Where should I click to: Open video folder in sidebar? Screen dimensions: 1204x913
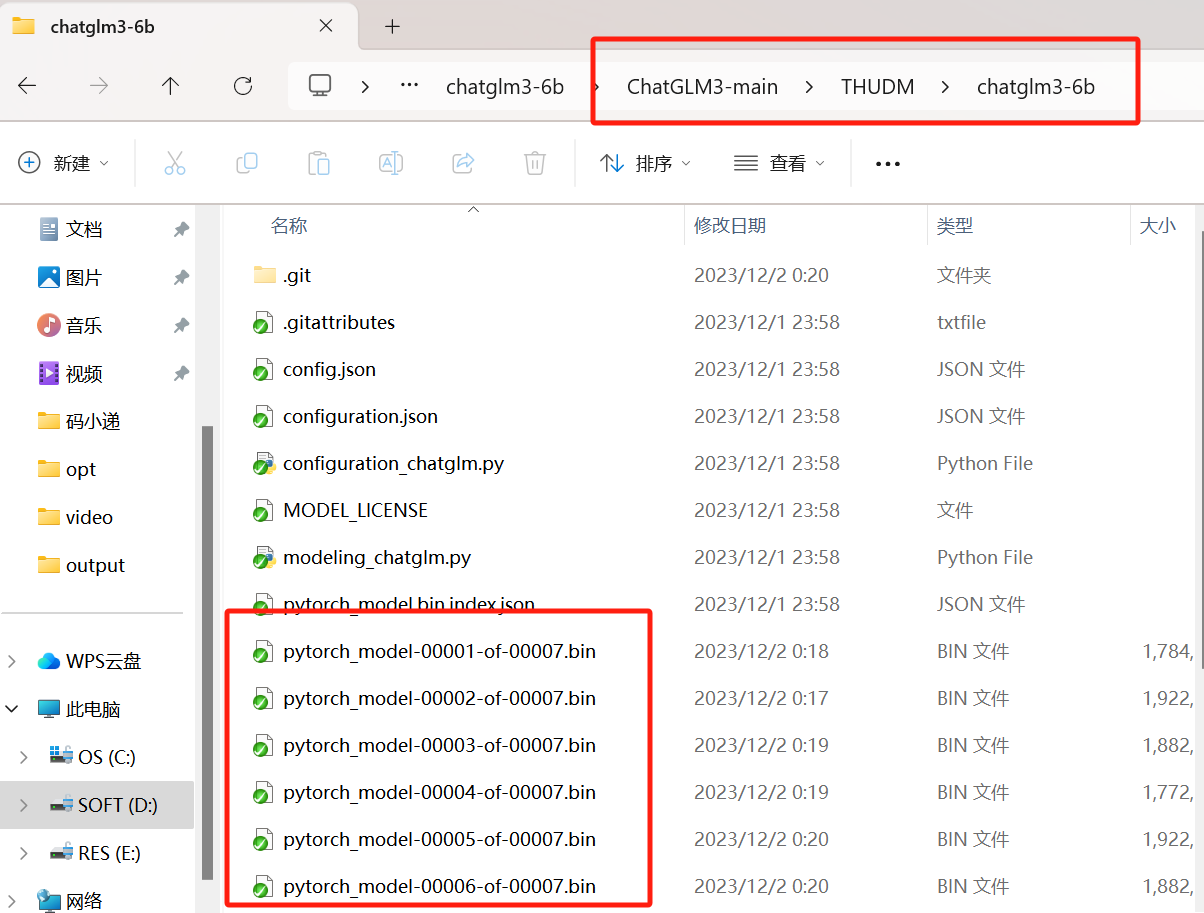pyautogui.click(x=89, y=517)
